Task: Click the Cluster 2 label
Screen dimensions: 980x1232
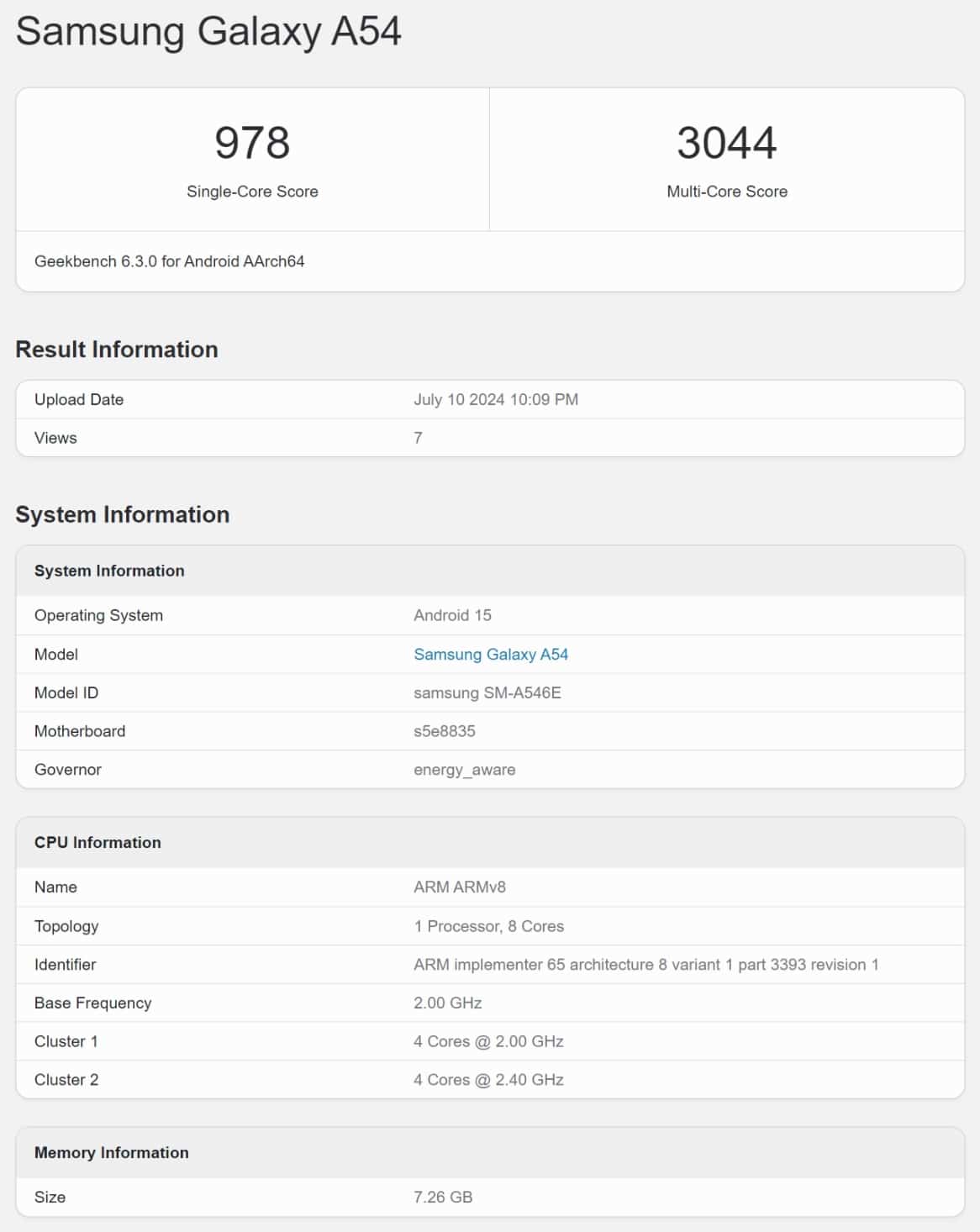Action: tap(66, 1080)
